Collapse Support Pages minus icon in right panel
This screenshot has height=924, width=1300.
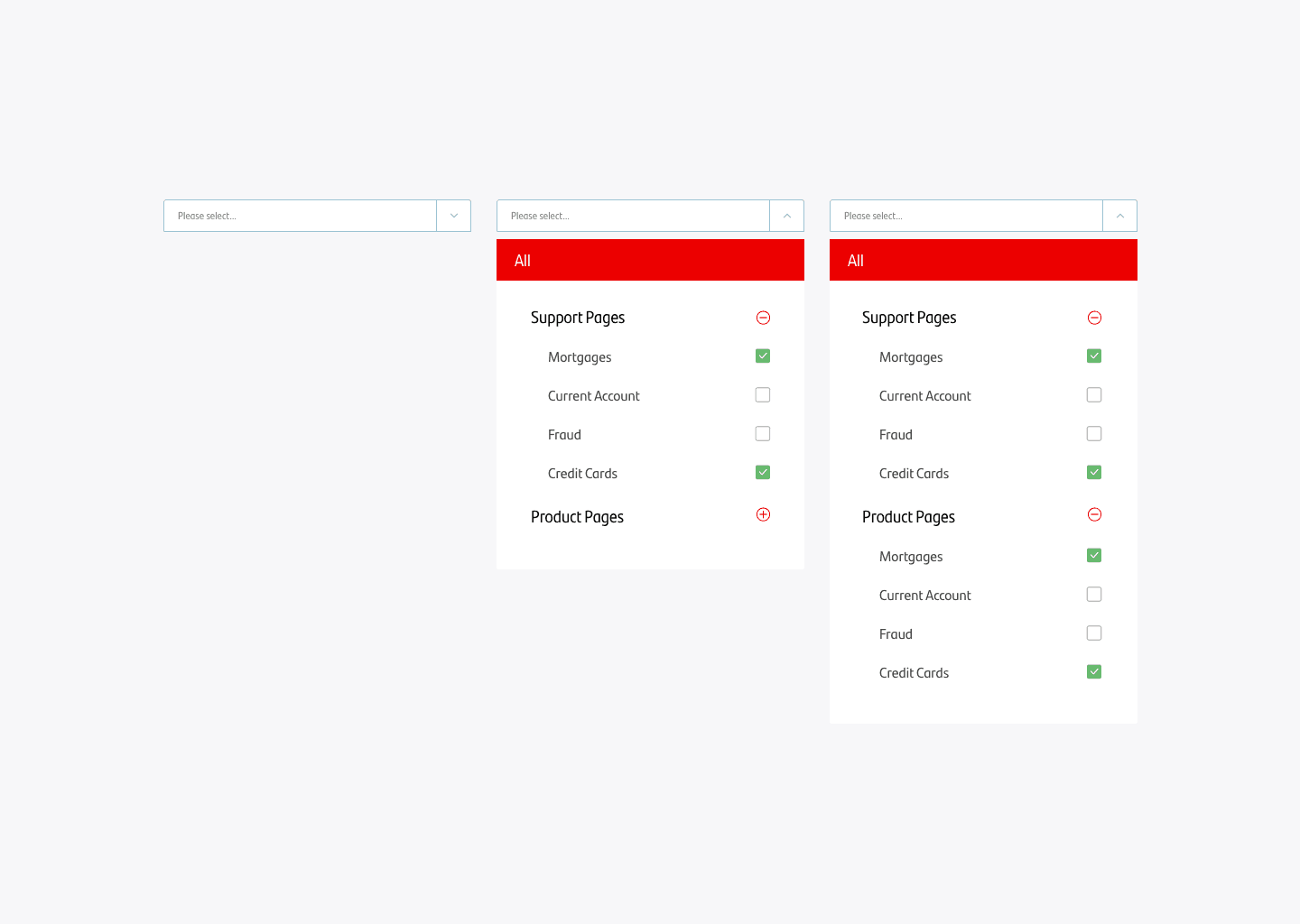tap(1094, 318)
